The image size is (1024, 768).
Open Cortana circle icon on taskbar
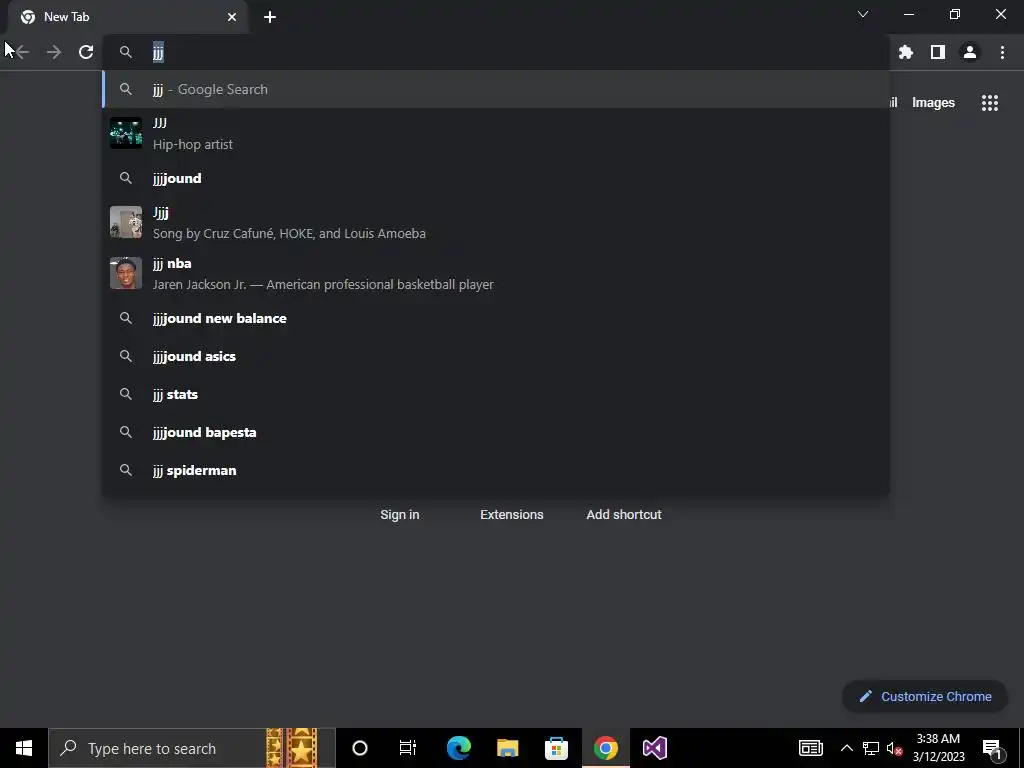click(360, 748)
